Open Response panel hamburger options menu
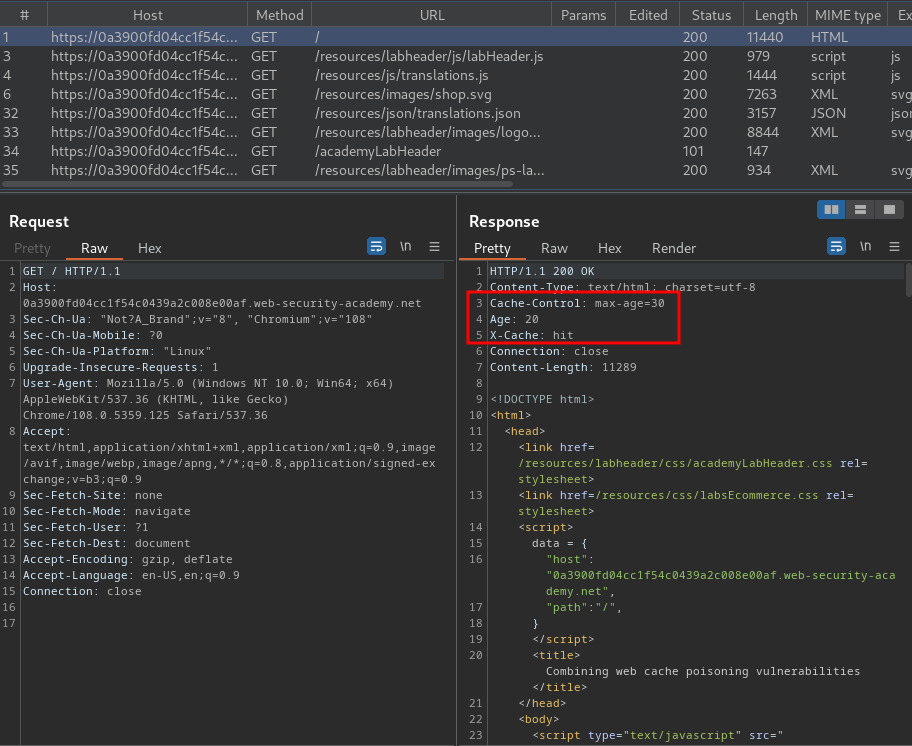 895,247
